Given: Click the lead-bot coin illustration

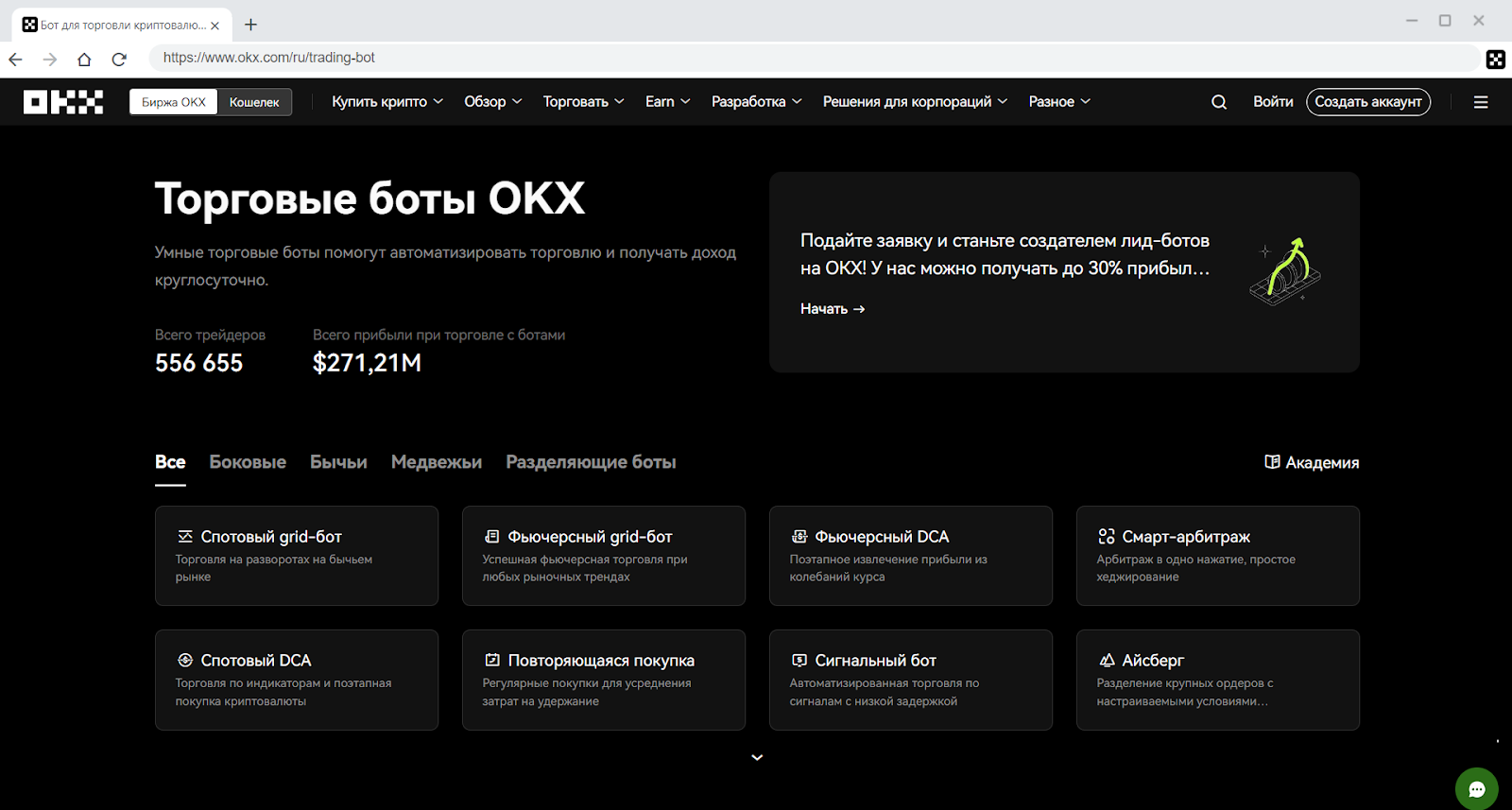Looking at the screenshot, I should pyautogui.click(x=1285, y=271).
